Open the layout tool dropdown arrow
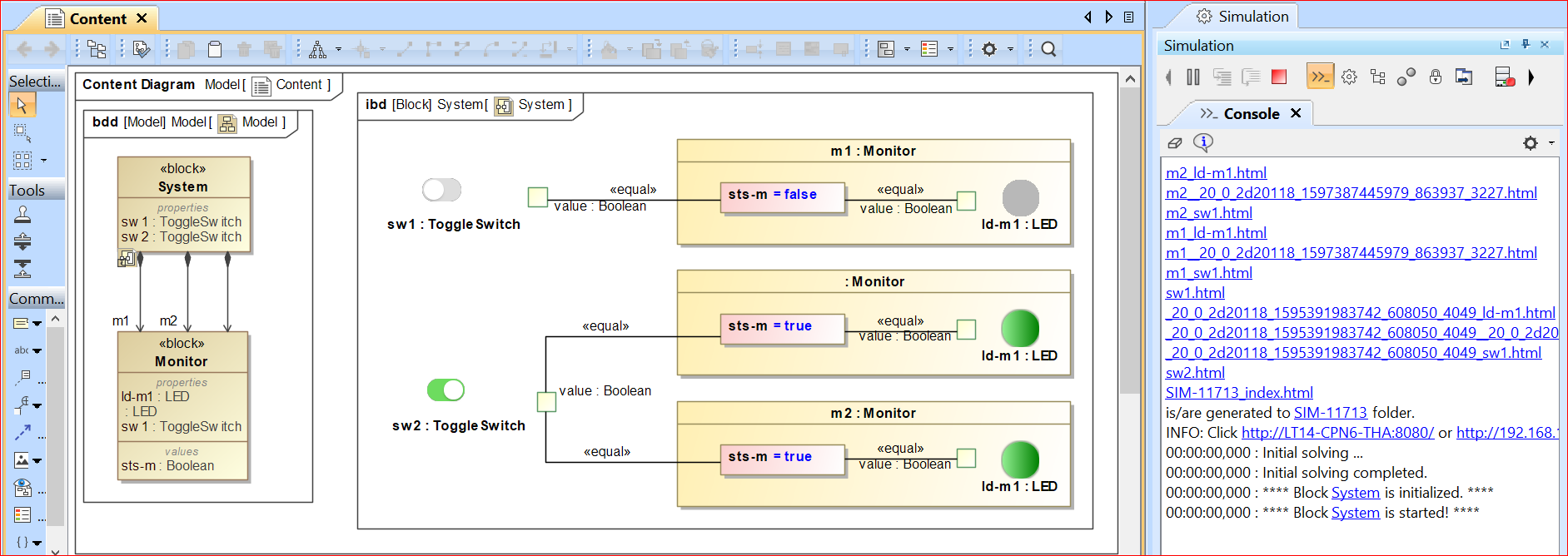The width and height of the screenshot is (1568, 556). (338, 50)
